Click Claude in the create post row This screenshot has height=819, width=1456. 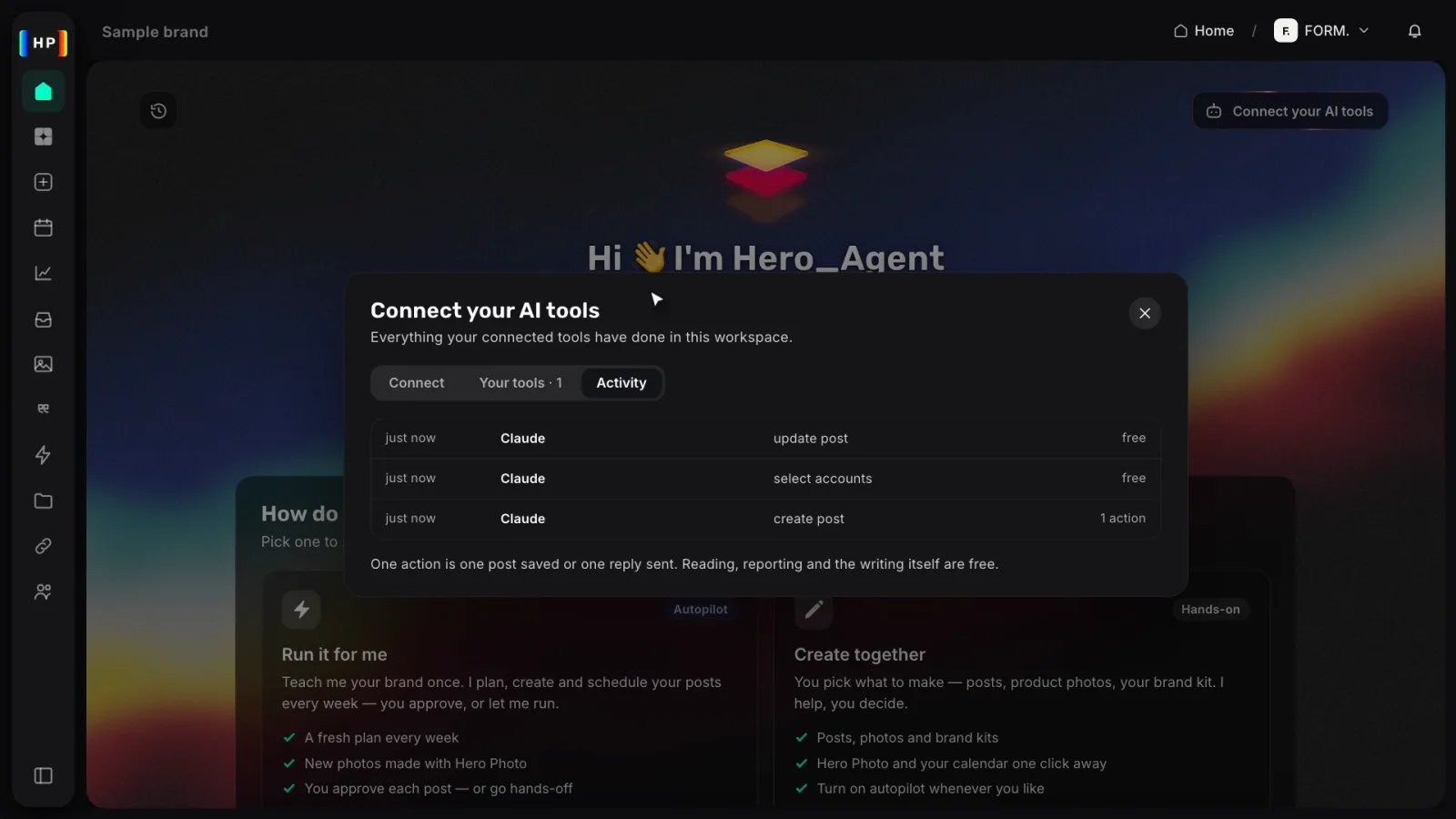(522, 519)
